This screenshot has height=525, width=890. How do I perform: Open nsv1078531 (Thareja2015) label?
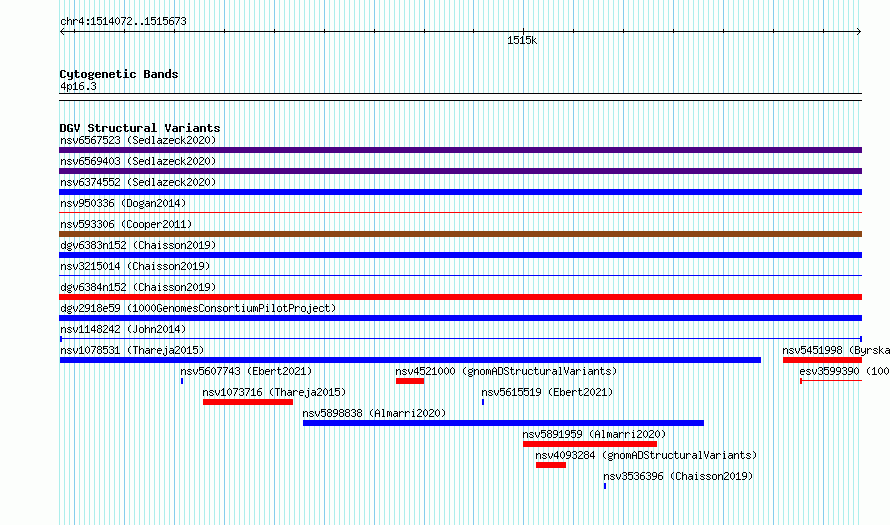pos(132,350)
